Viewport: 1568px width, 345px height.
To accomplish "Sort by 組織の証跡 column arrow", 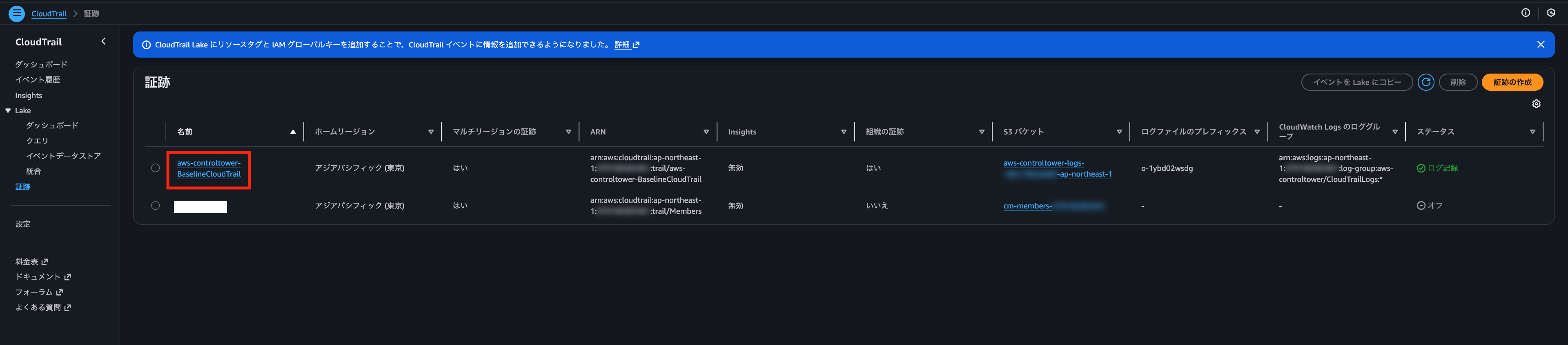I will point(981,132).
